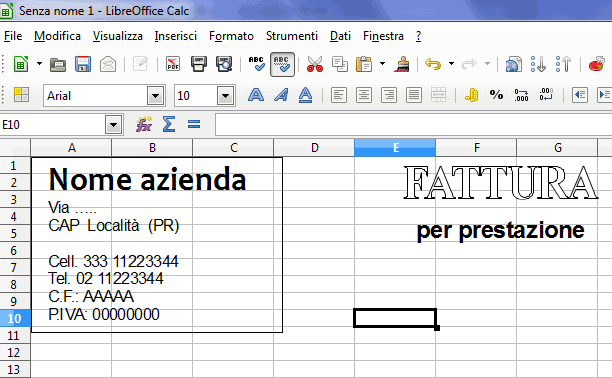Expand the font name dropdown arrow
The height and width of the screenshot is (378, 612).
click(155, 96)
